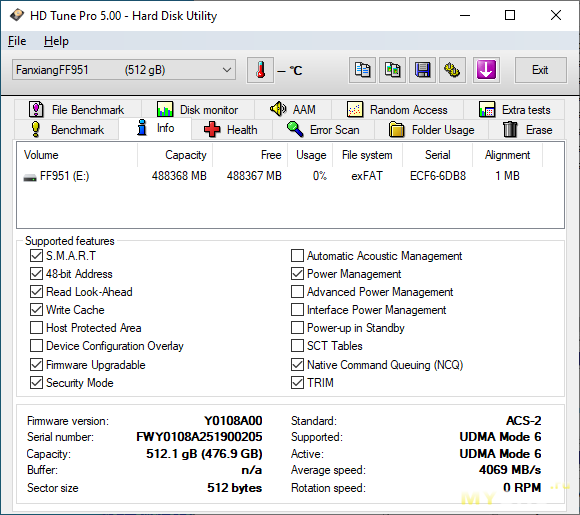580x515 pixels.
Task: Toggle the Write Cache checkbox
Action: coord(36,310)
